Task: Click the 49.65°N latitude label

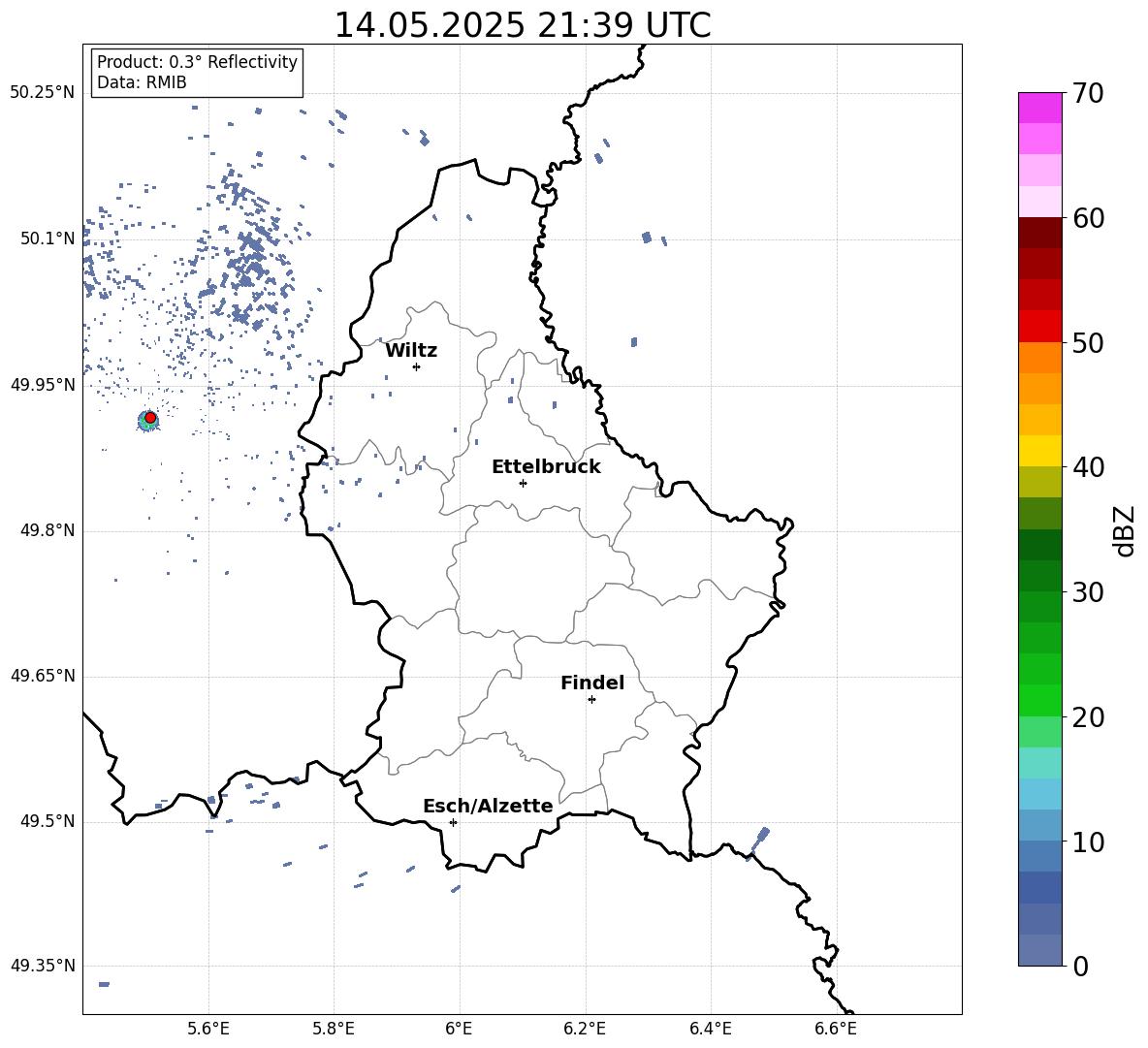Action: coord(43,676)
